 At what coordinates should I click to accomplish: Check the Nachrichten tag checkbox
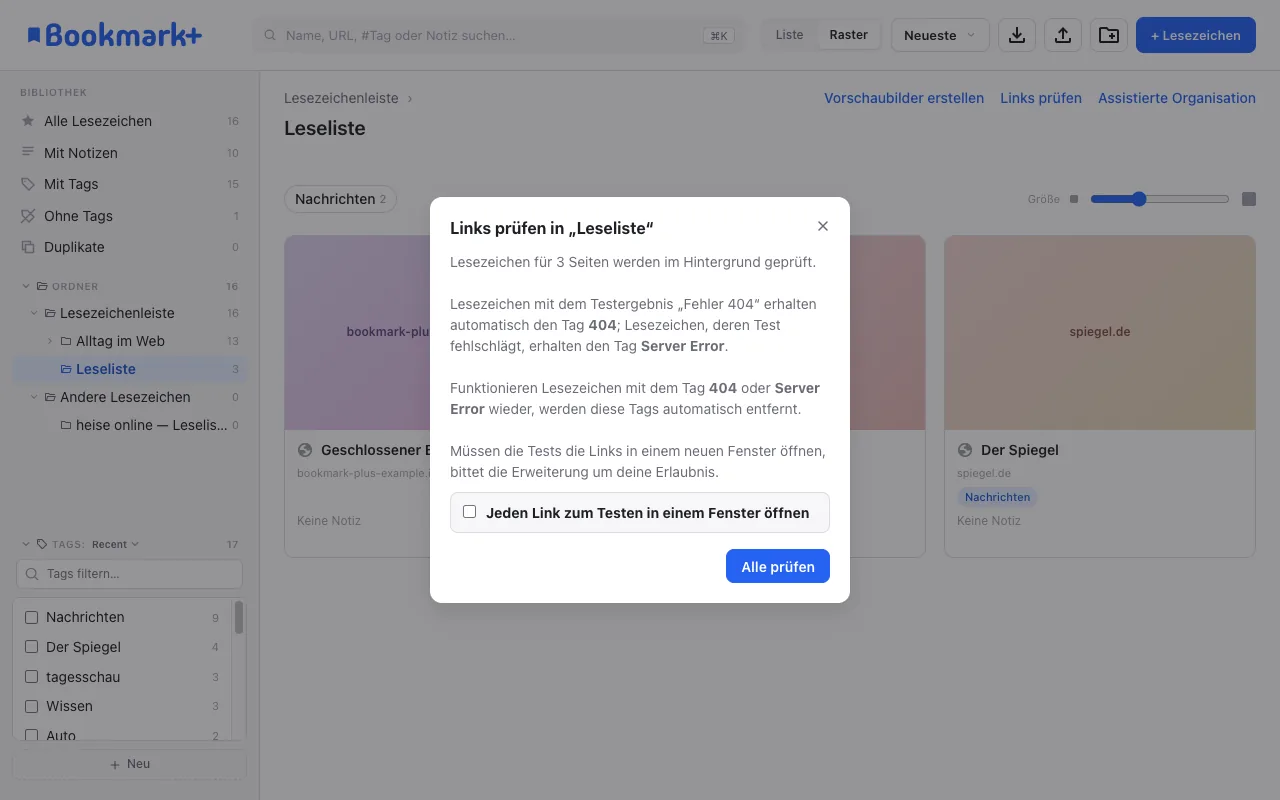point(31,618)
